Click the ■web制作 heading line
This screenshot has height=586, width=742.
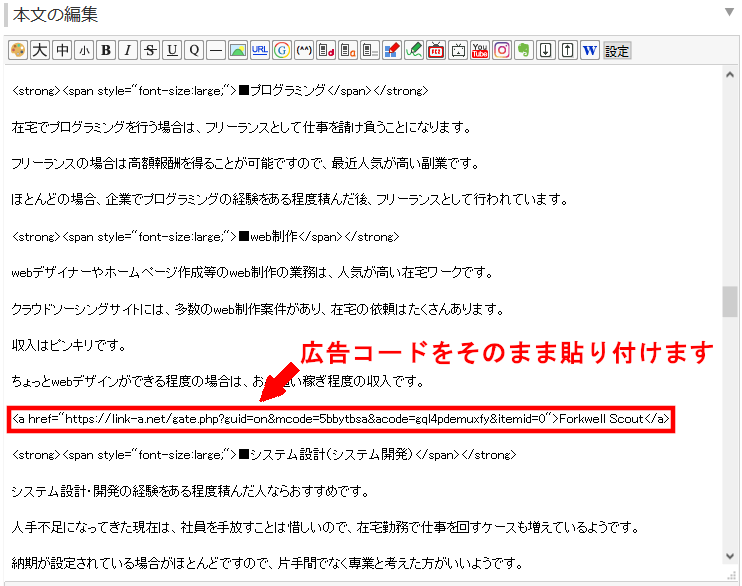(x=205, y=236)
